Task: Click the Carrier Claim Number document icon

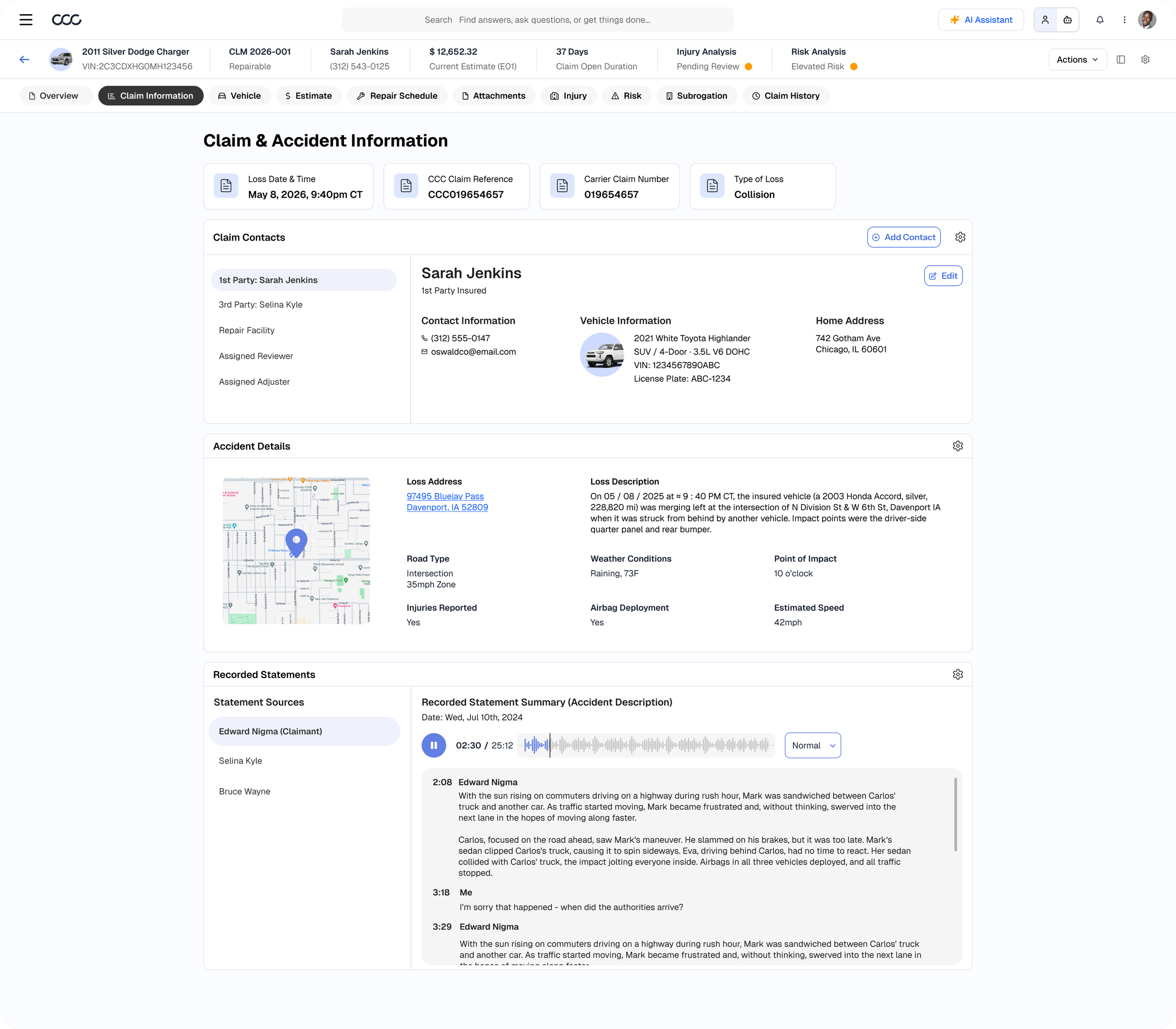Action: pos(562,185)
